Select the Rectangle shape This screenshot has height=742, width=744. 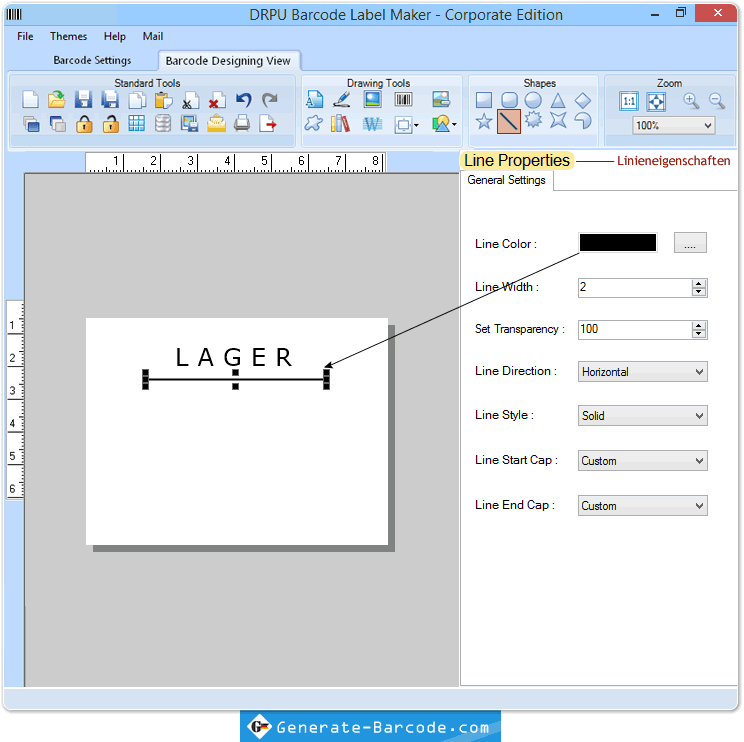click(x=484, y=100)
